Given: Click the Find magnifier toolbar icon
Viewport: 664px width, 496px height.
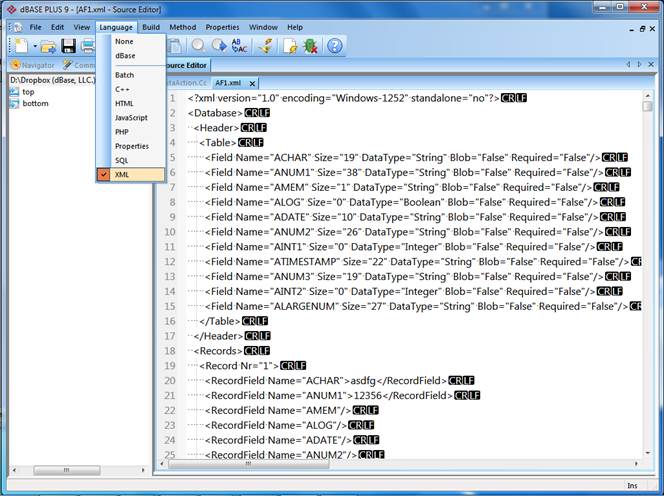Looking at the screenshot, I should [x=198, y=46].
